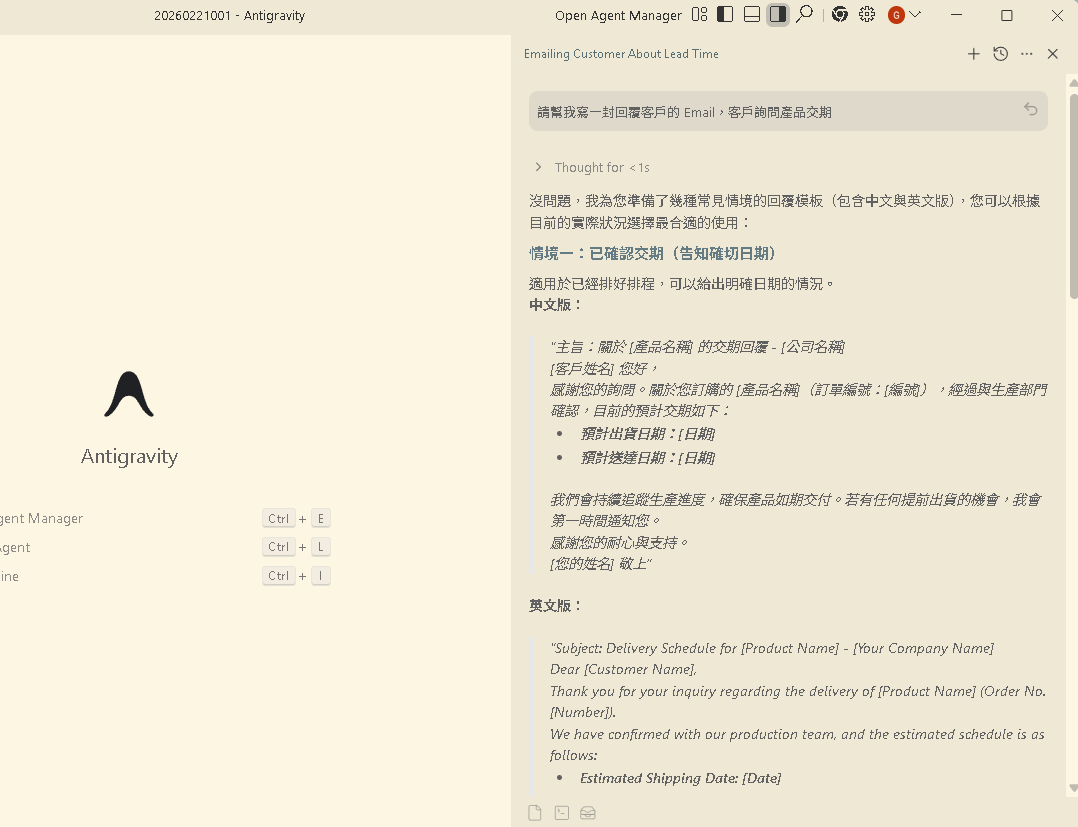Viewport: 1078px width, 827px height.
Task: Click the undo arrow on the prompt message
Action: coord(1030,110)
